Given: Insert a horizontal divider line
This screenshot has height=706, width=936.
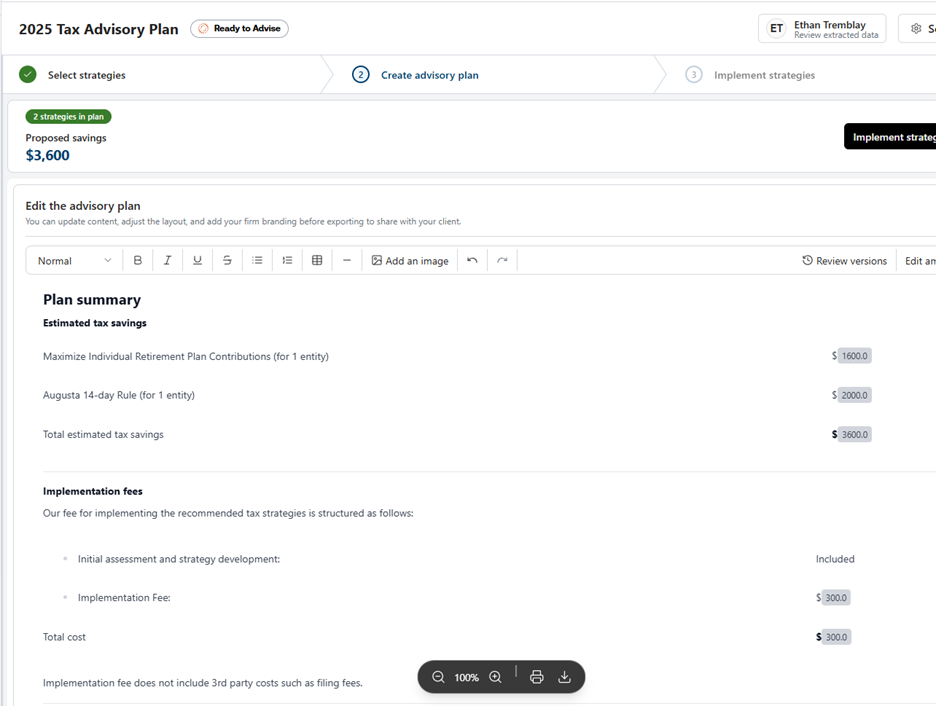Looking at the screenshot, I should point(347,261).
